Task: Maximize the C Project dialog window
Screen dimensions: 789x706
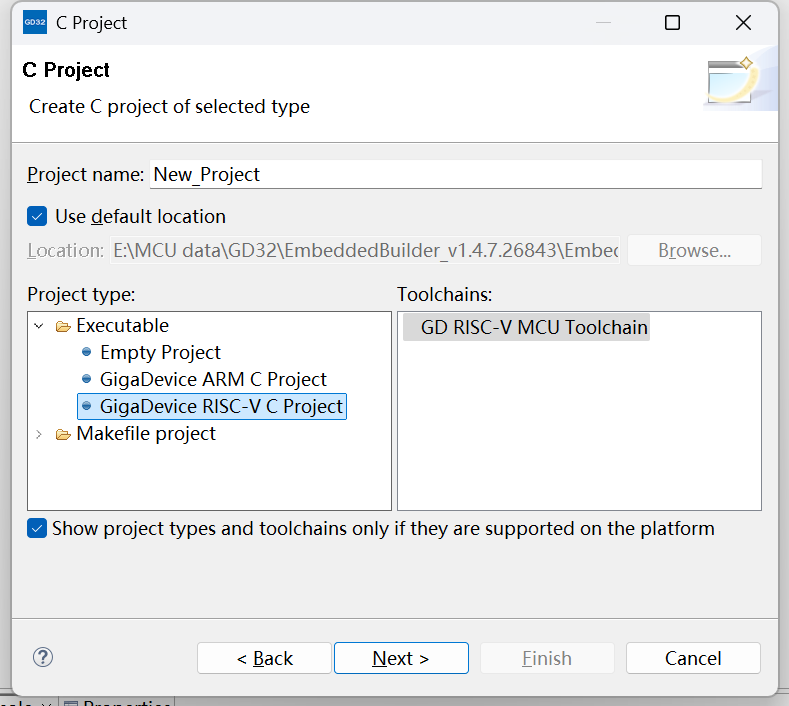Action: (672, 22)
